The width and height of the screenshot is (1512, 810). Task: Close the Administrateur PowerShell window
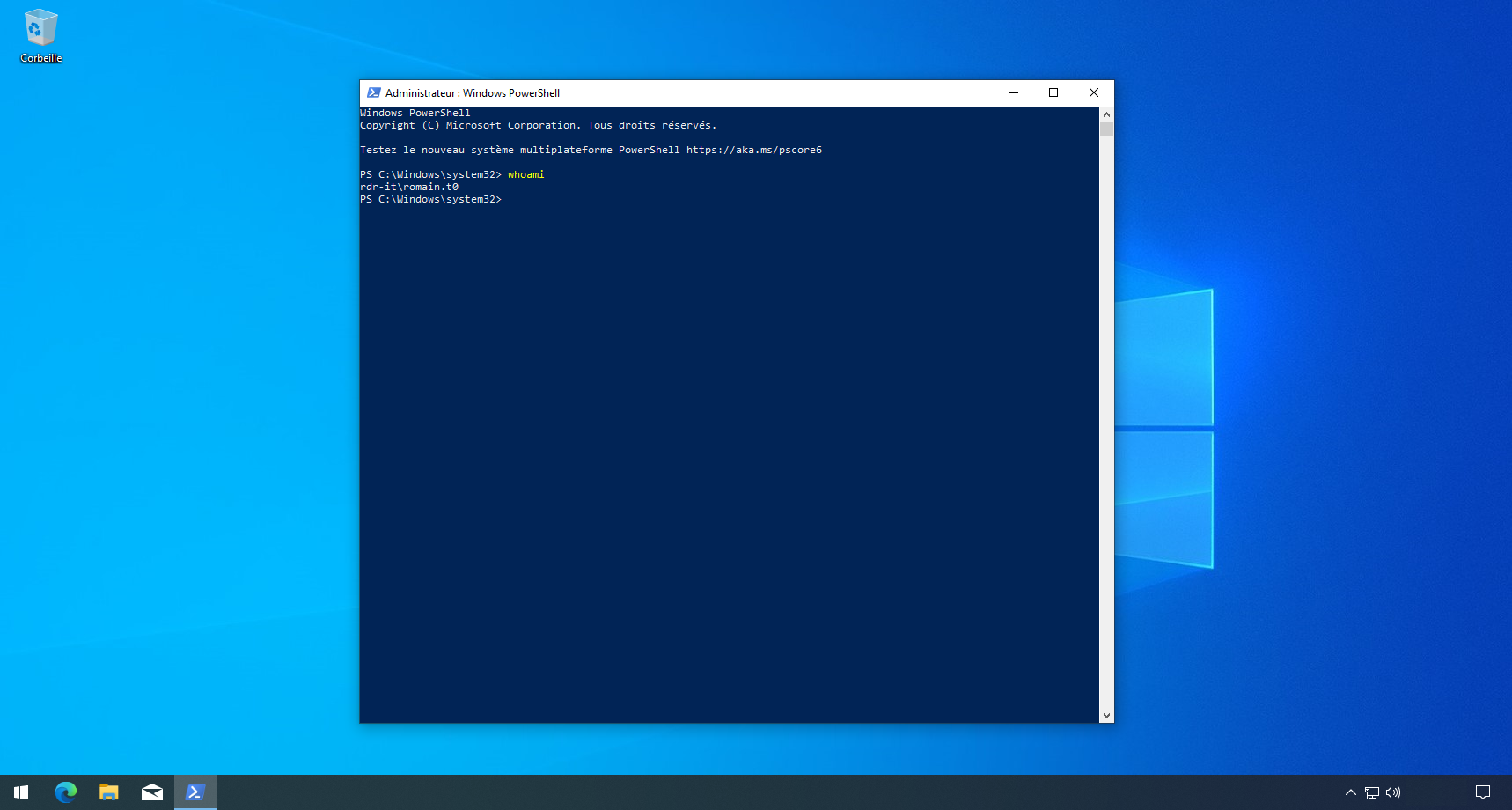[x=1094, y=92]
